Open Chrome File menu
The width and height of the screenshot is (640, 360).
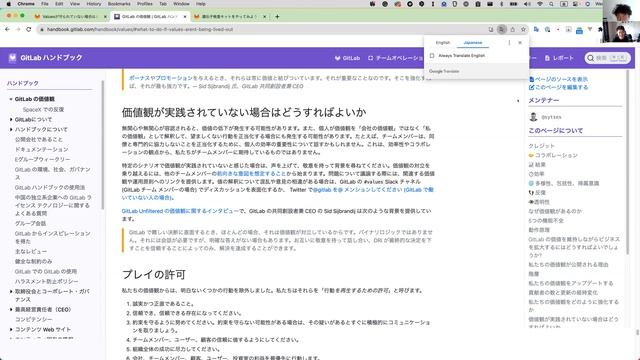(45, 4)
